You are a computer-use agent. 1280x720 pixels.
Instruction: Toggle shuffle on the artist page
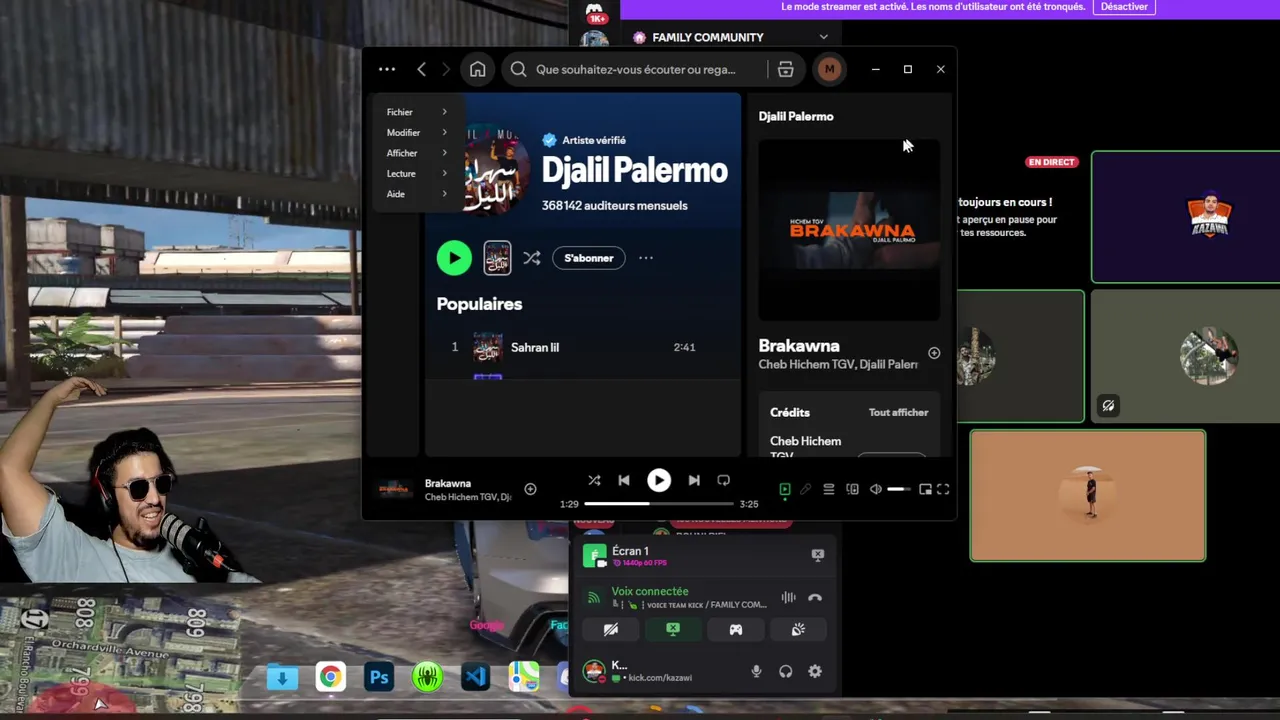[532, 258]
